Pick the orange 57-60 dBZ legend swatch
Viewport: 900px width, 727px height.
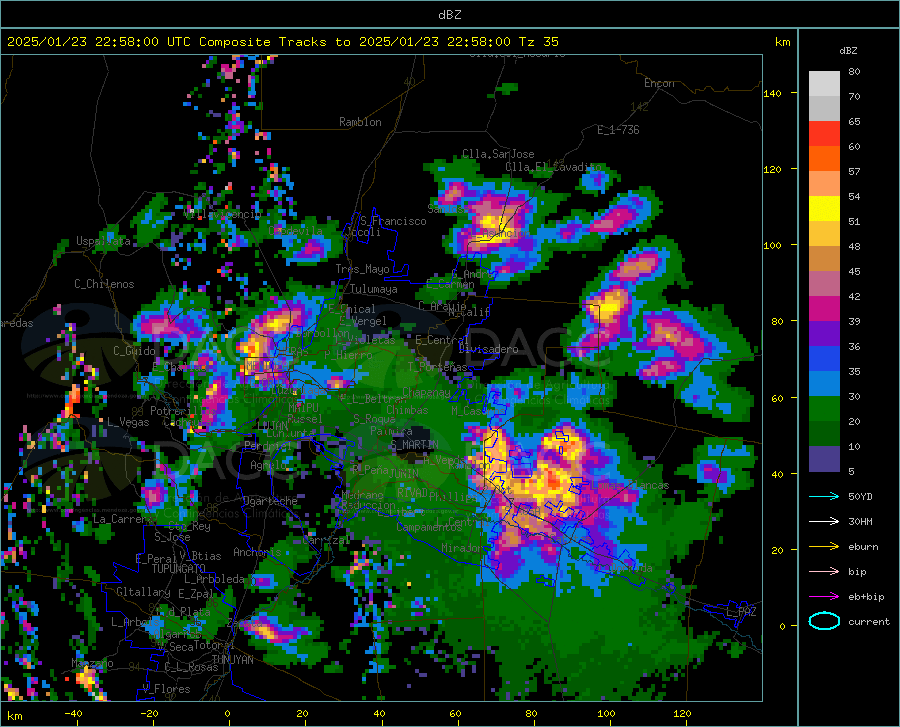[x=824, y=159]
